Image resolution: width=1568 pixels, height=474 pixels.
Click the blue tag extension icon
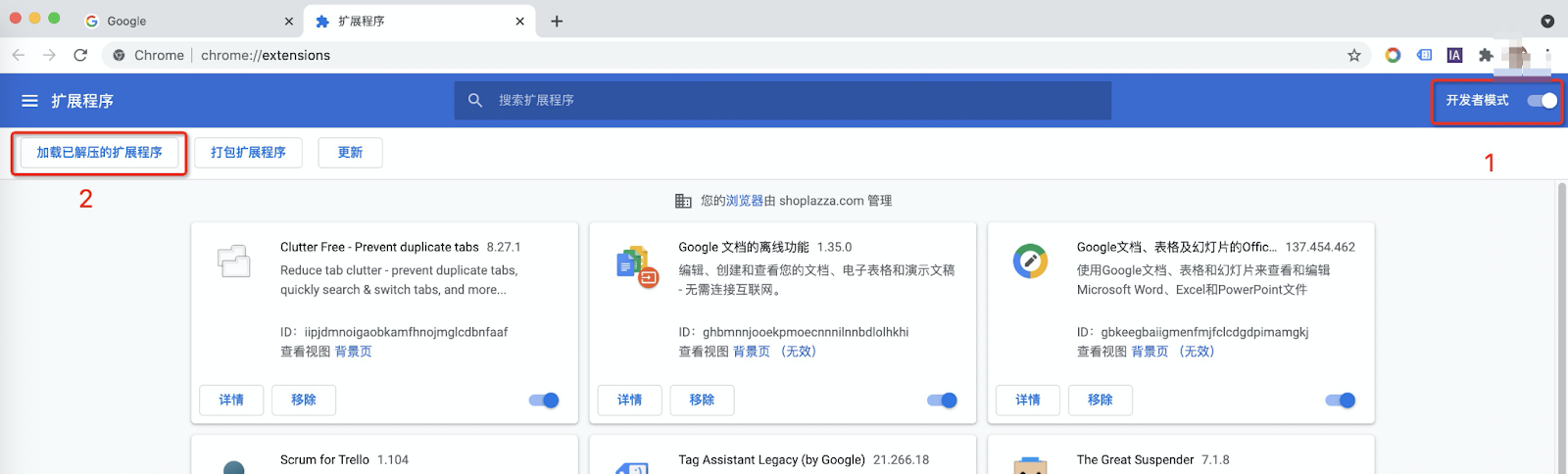pos(1424,55)
